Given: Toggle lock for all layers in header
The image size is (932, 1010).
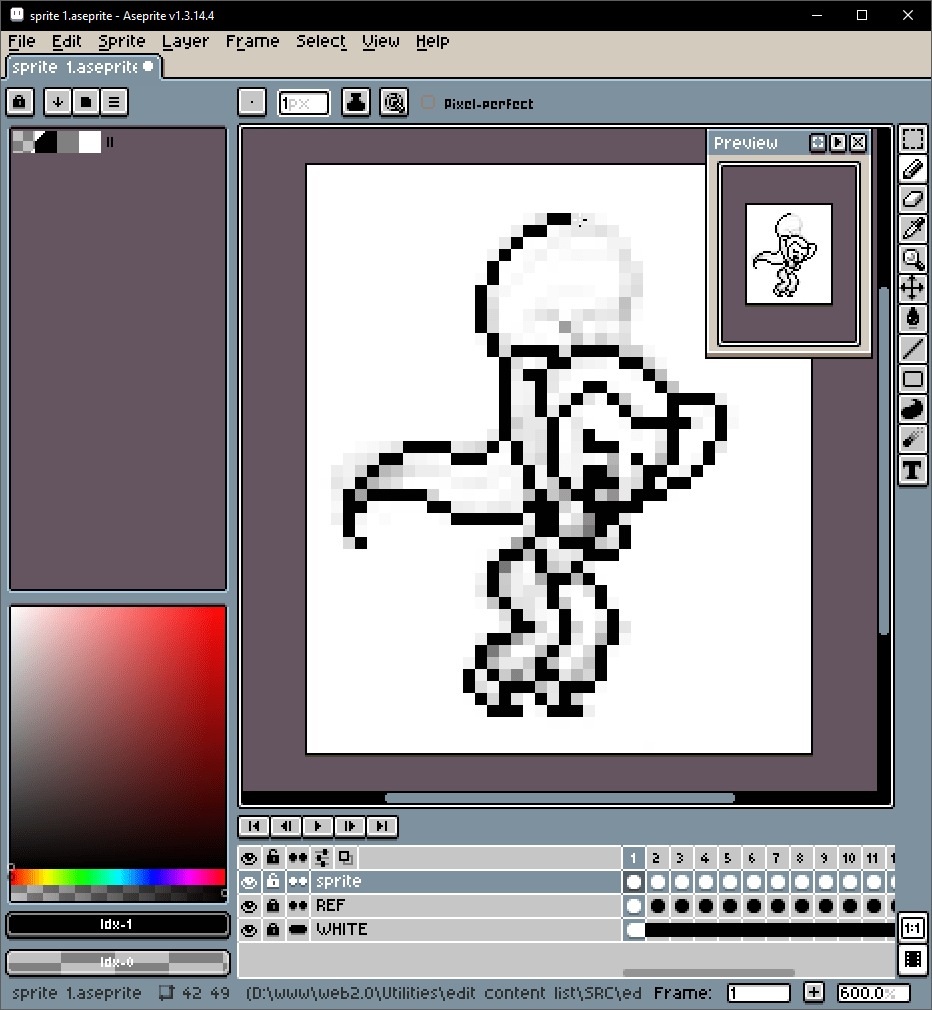Looking at the screenshot, I should point(273,857).
